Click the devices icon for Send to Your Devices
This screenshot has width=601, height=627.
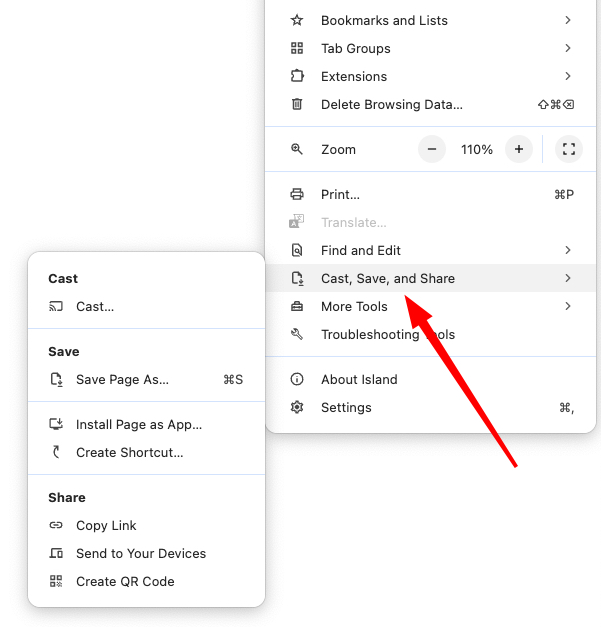coord(56,553)
